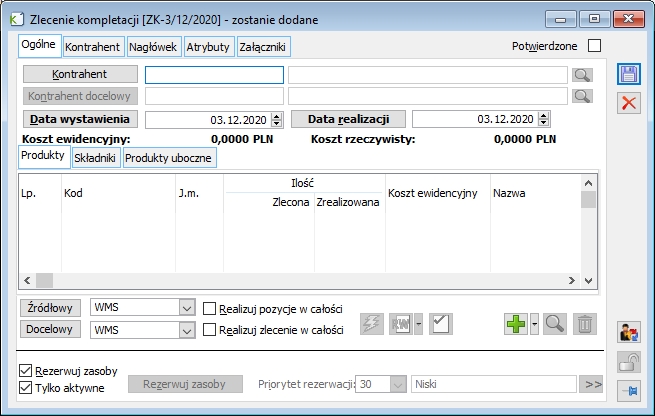Click the operator person icon above padlock
The width and height of the screenshot is (655, 416).
tap(629, 333)
